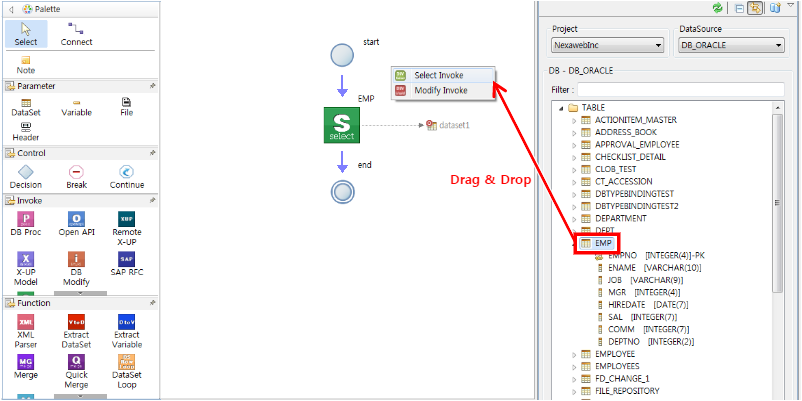The width and height of the screenshot is (802, 401).
Task: Choose the Remote X-UP icon
Action: (126, 219)
